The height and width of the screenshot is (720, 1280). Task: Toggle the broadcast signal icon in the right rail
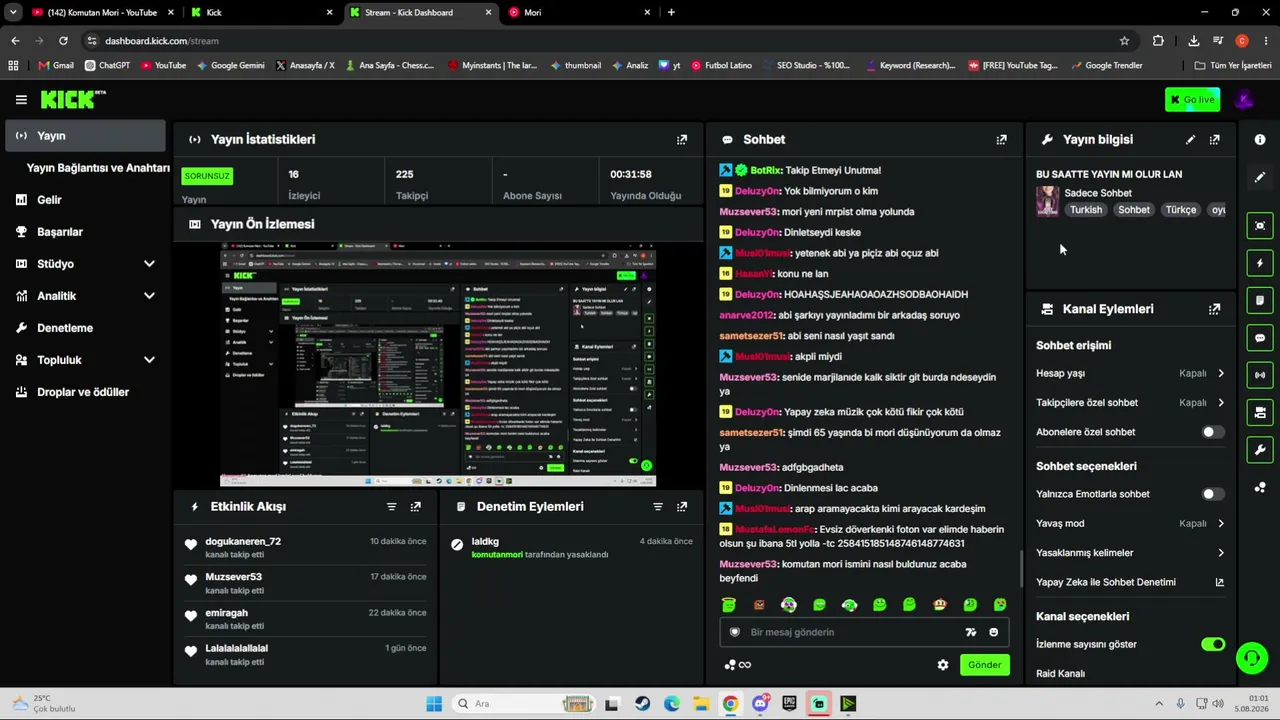[1260, 375]
